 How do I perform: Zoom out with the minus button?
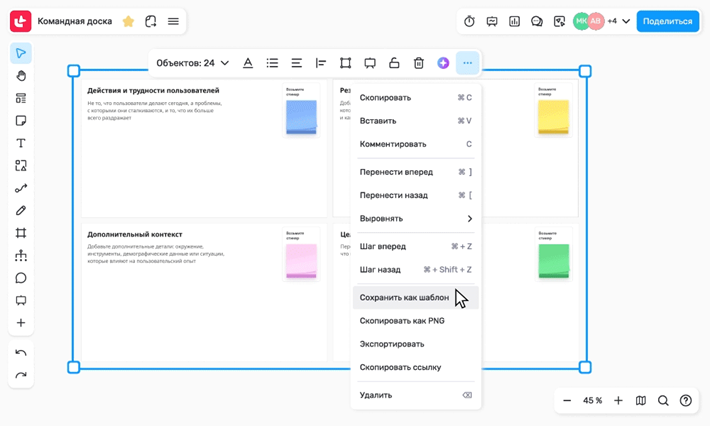click(x=567, y=401)
